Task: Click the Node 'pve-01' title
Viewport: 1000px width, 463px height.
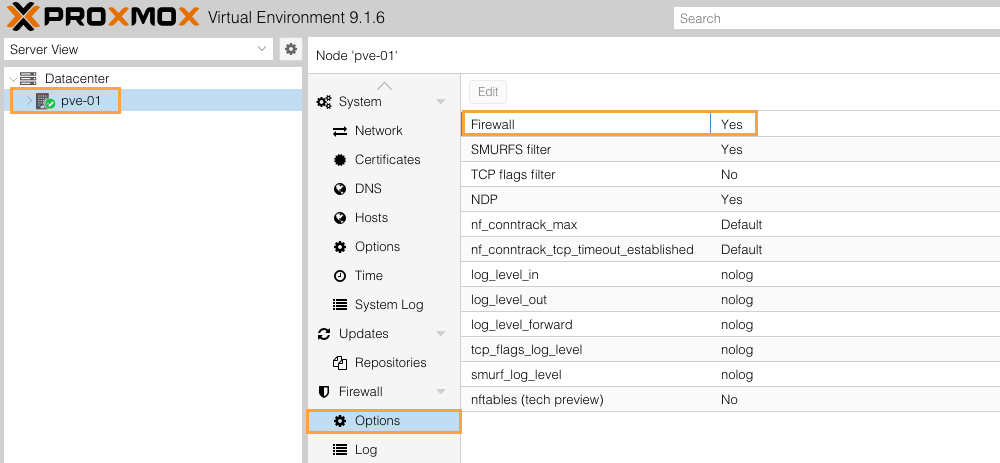Action: point(357,55)
